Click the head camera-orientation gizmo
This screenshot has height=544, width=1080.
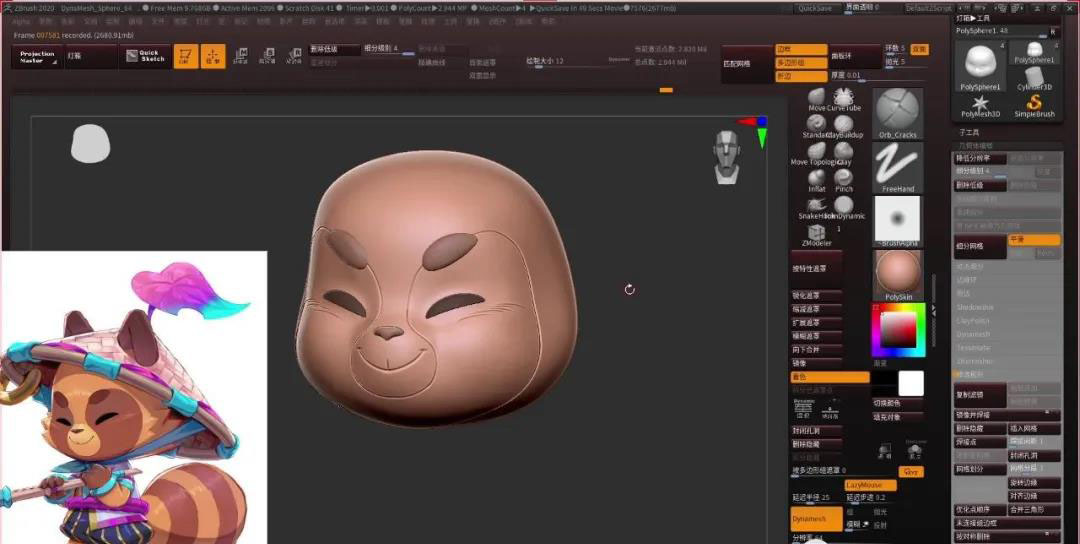click(x=726, y=157)
